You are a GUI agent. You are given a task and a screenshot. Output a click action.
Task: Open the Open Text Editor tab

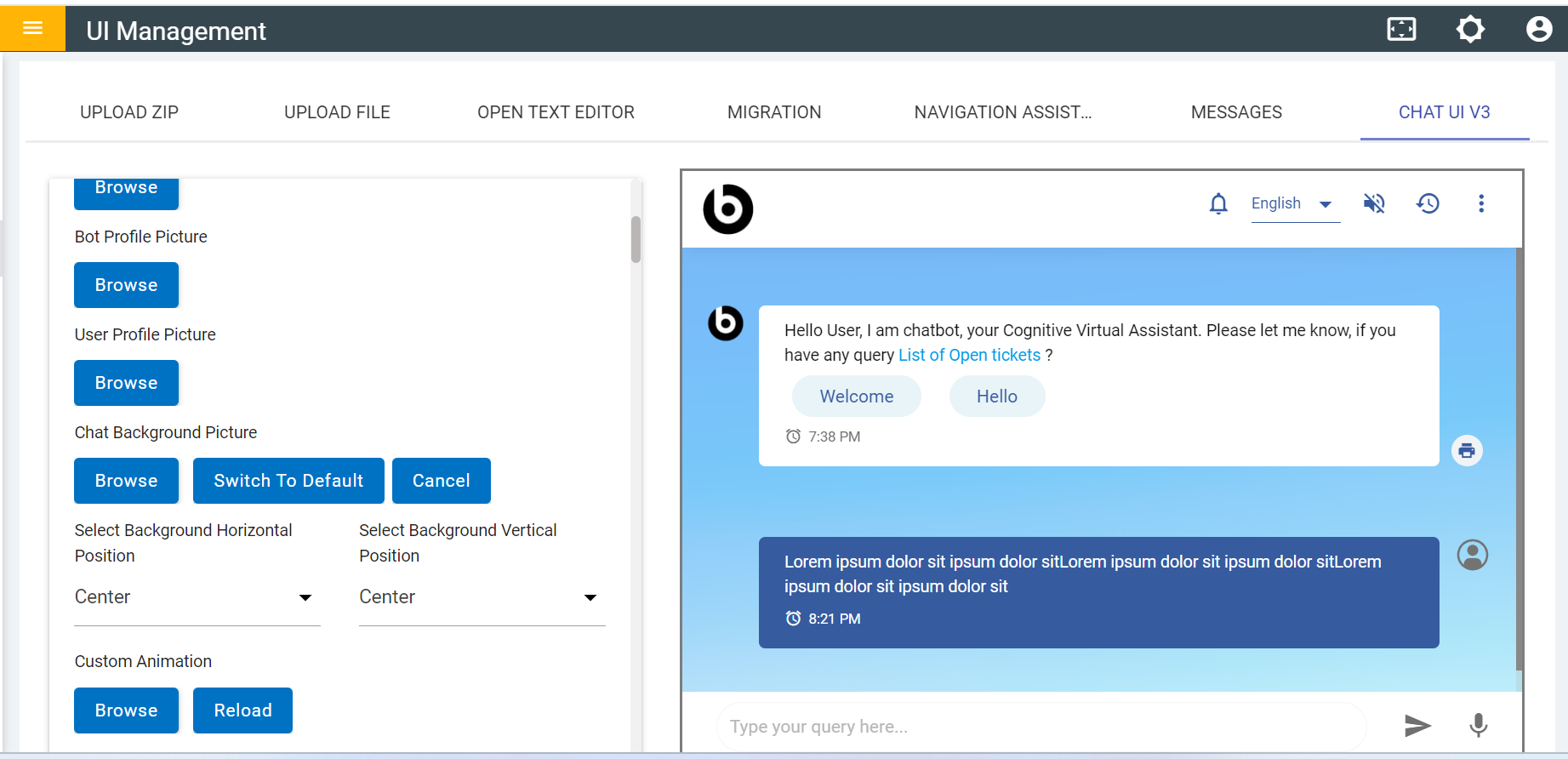pos(556,112)
